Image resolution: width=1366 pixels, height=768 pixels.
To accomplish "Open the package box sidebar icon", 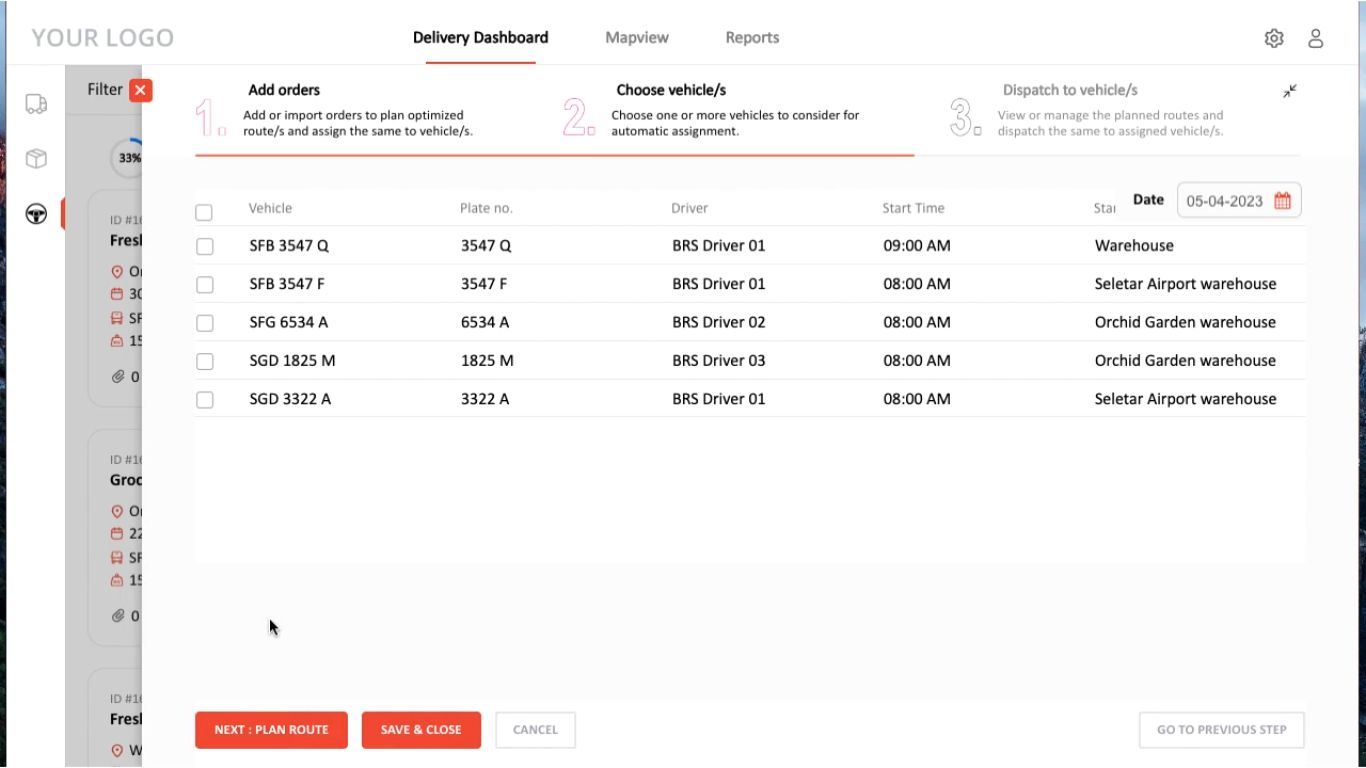I will [x=36, y=159].
